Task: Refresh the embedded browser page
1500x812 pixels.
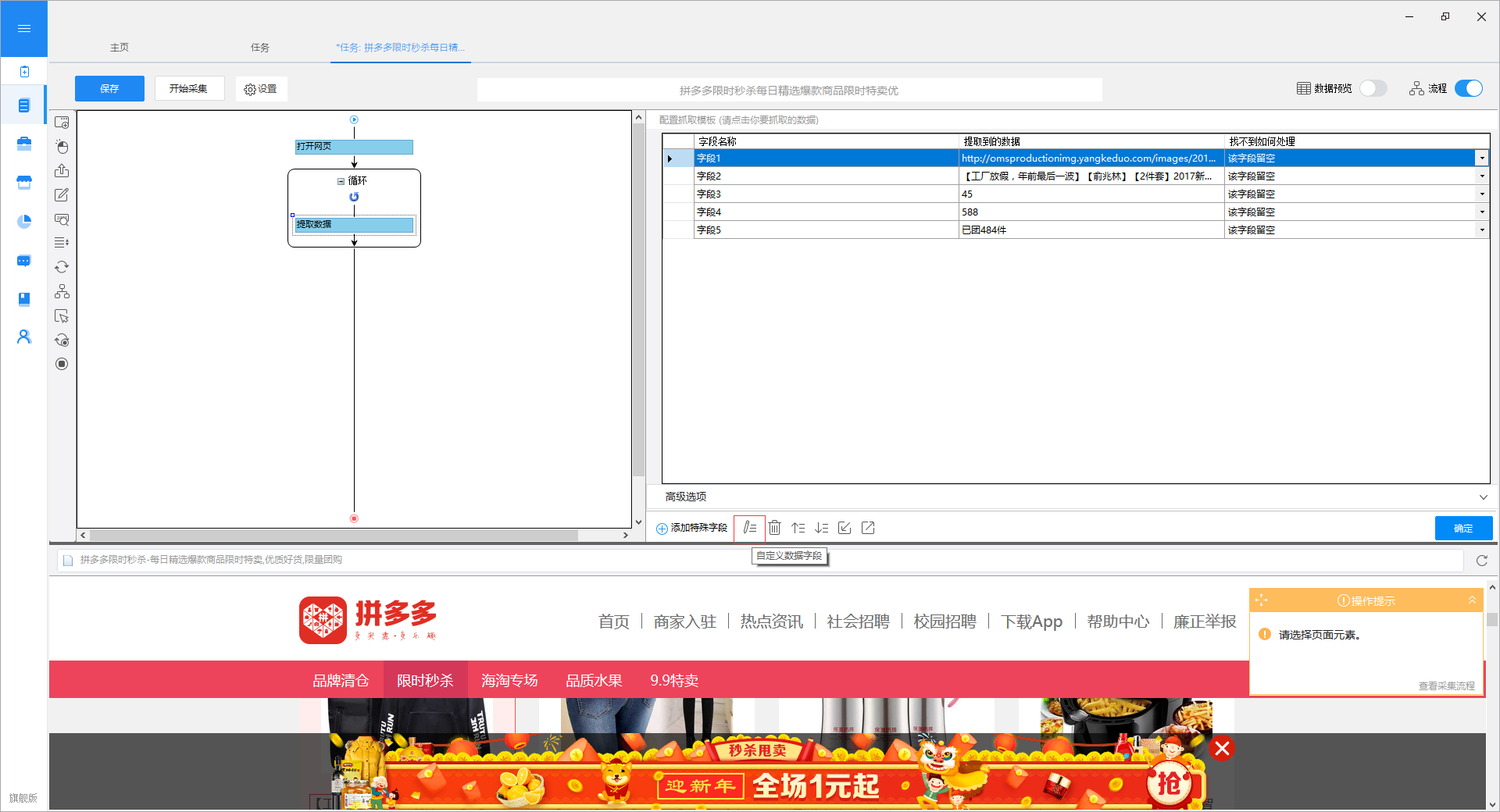Action: tap(1481, 561)
